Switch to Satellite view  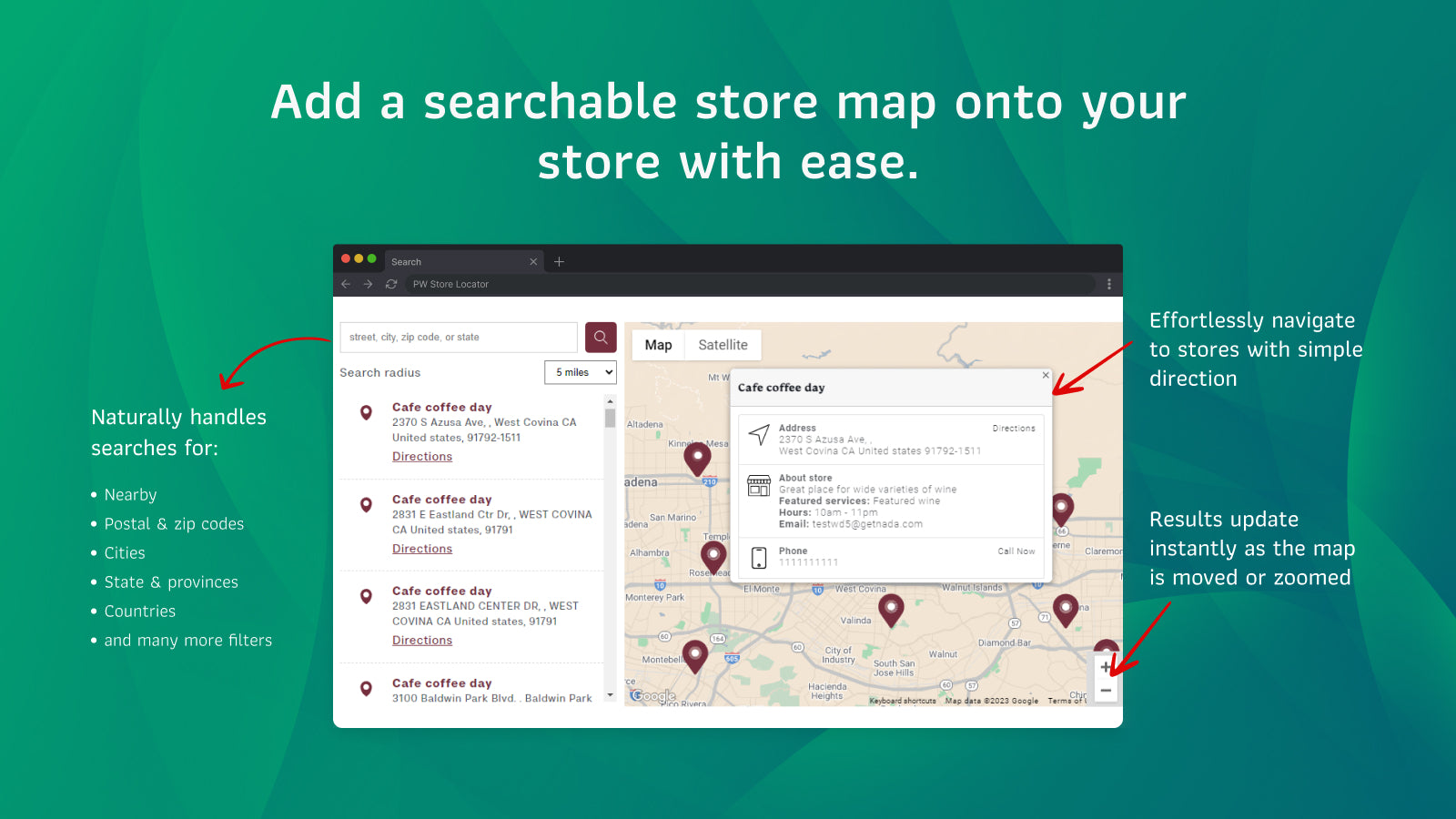coord(723,345)
